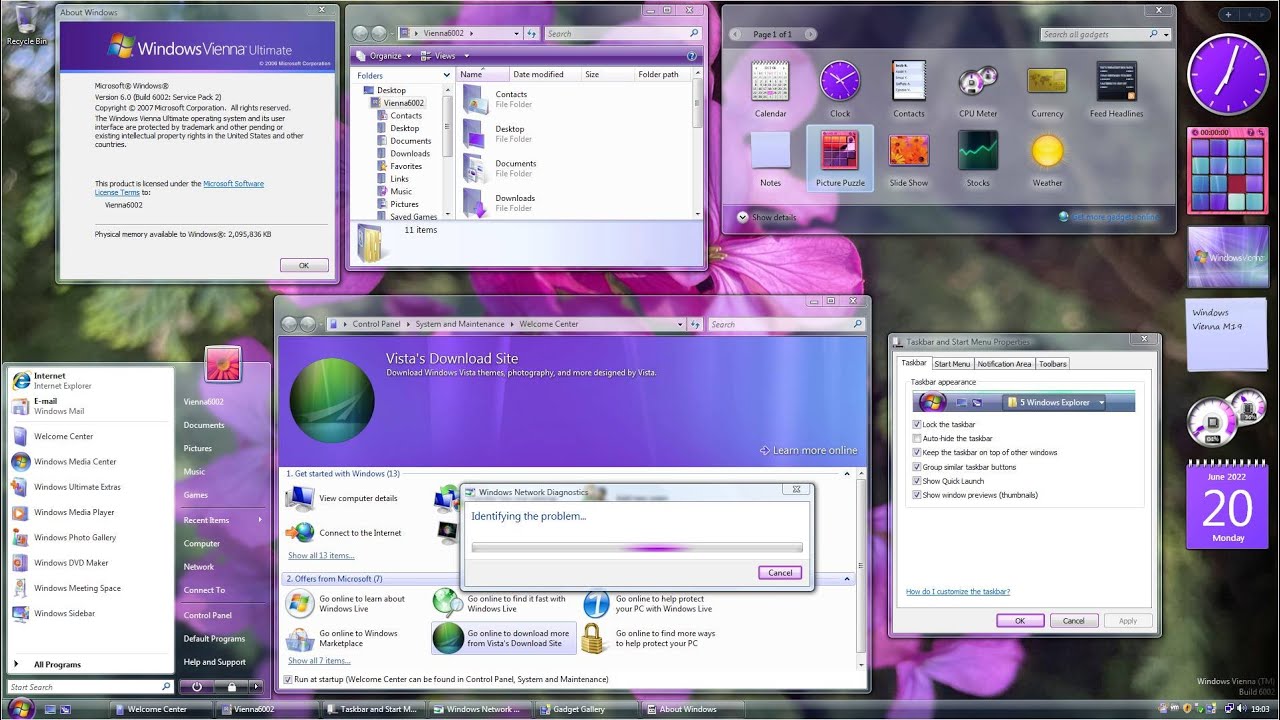Open Windows DVD Maker
The width and height of the screenshot is (1280, 720).
coord(90,562)
